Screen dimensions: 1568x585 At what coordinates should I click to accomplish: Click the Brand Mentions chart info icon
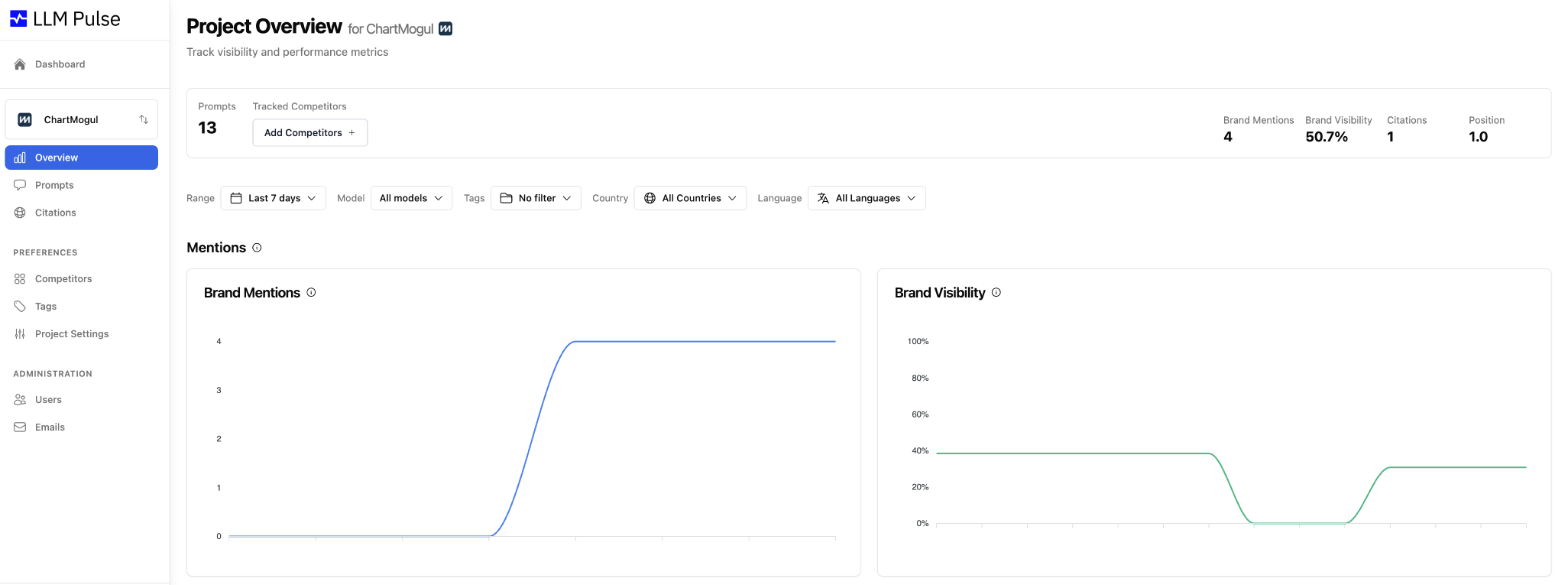[311, 292]
